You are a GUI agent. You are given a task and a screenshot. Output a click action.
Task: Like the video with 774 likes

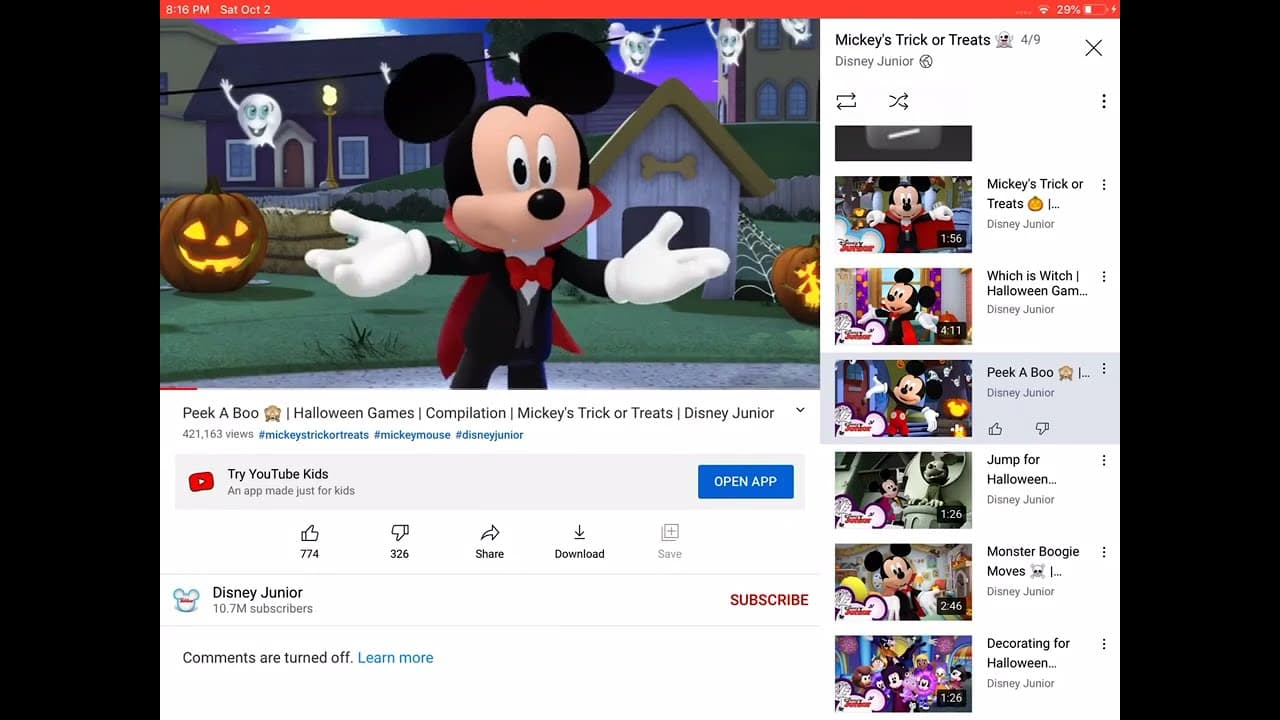310,541
